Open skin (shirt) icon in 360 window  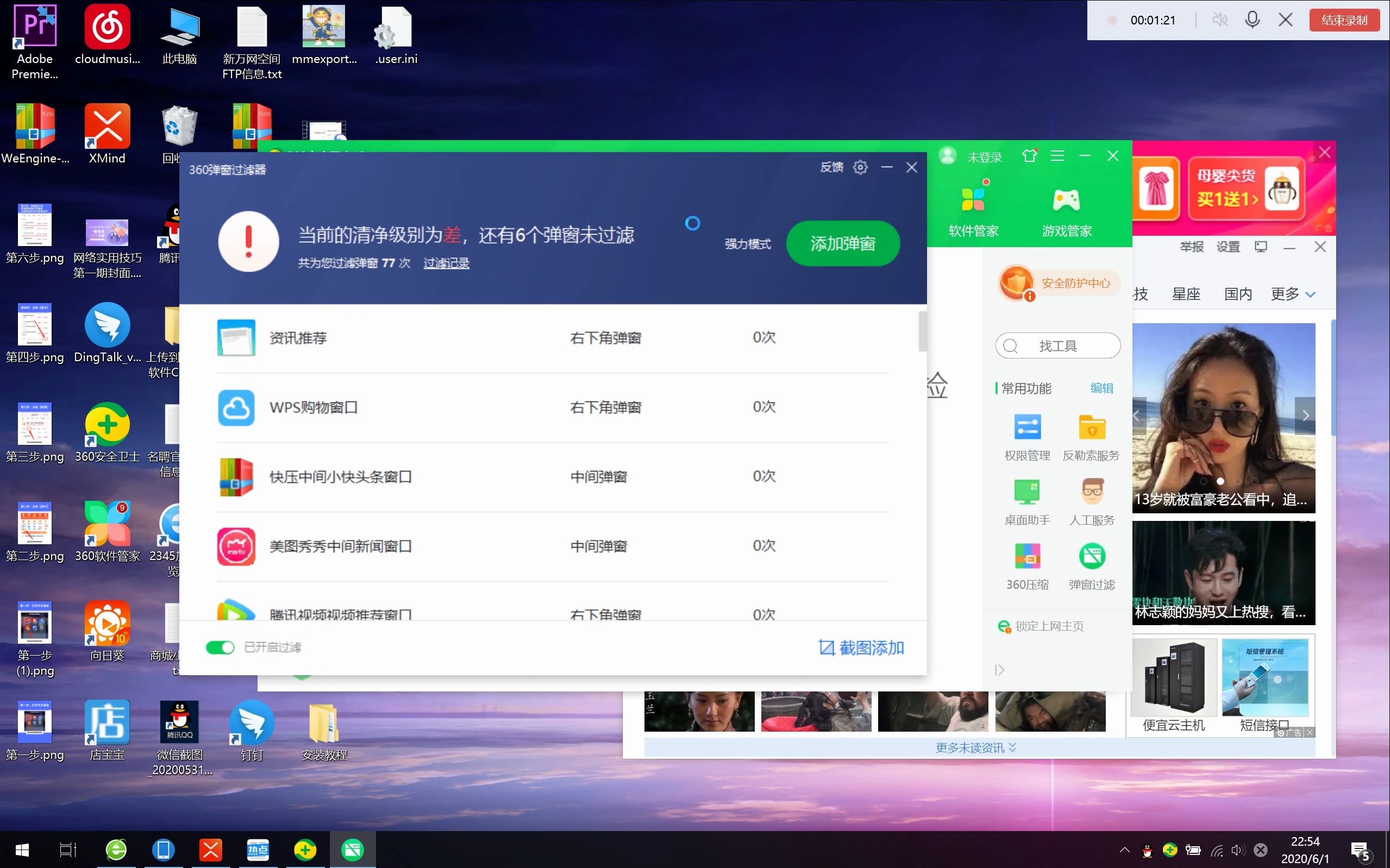1029,155
